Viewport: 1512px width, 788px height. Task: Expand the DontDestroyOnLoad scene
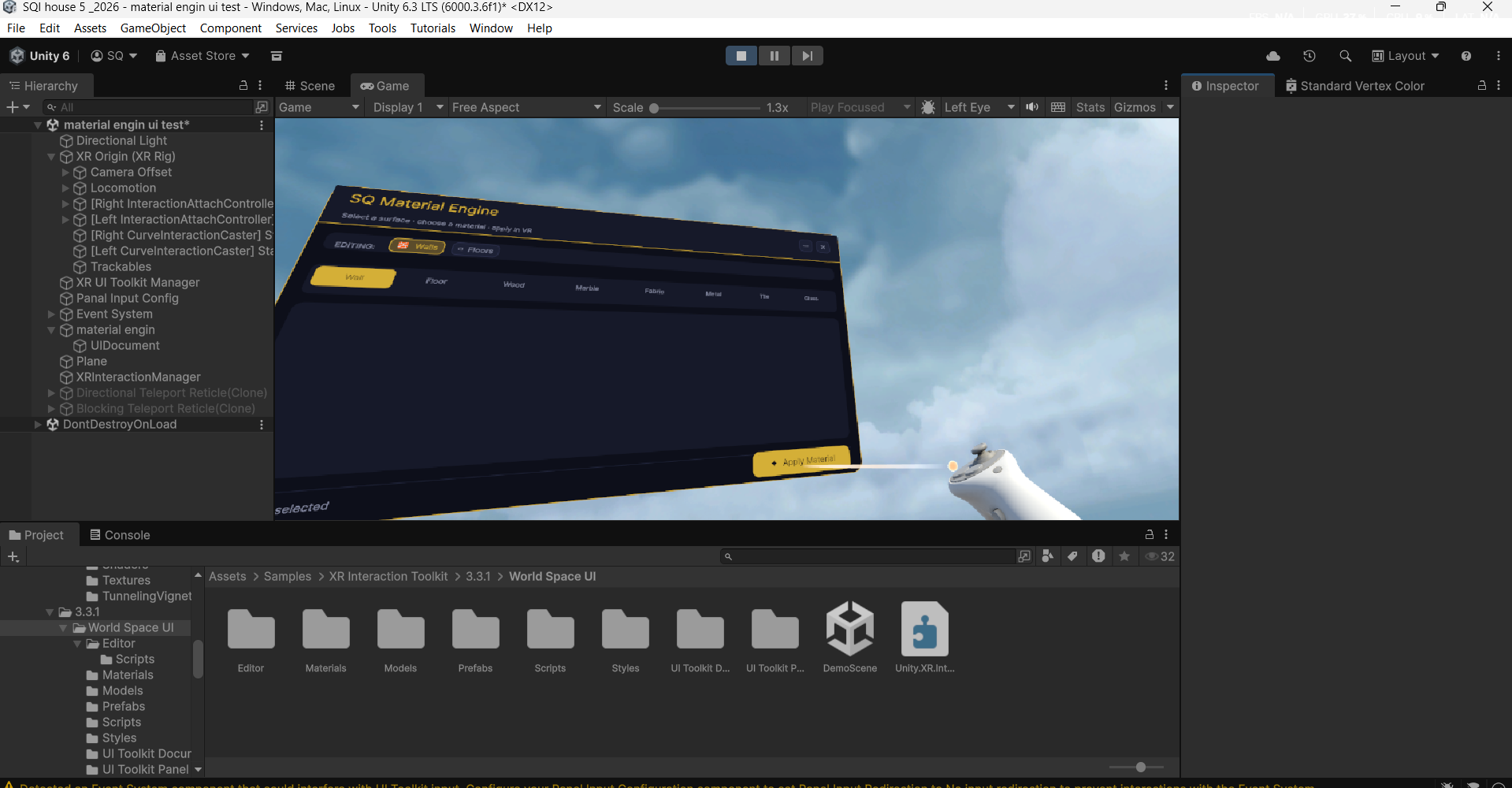(x=37, y=424)
